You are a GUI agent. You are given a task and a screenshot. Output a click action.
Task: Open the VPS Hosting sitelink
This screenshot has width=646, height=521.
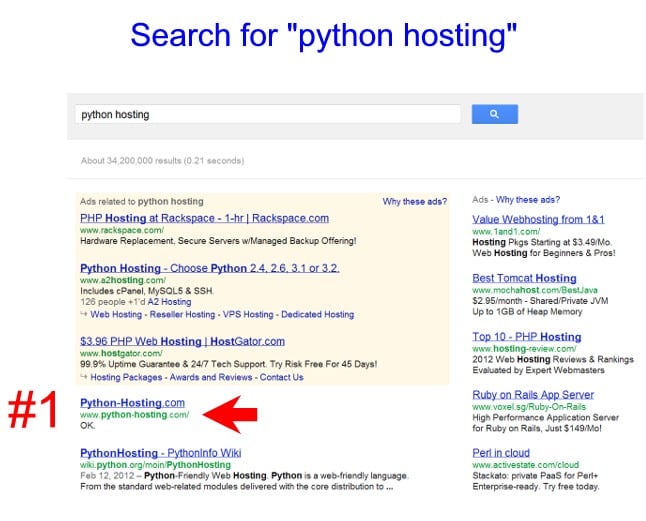(x=248, y=315)
